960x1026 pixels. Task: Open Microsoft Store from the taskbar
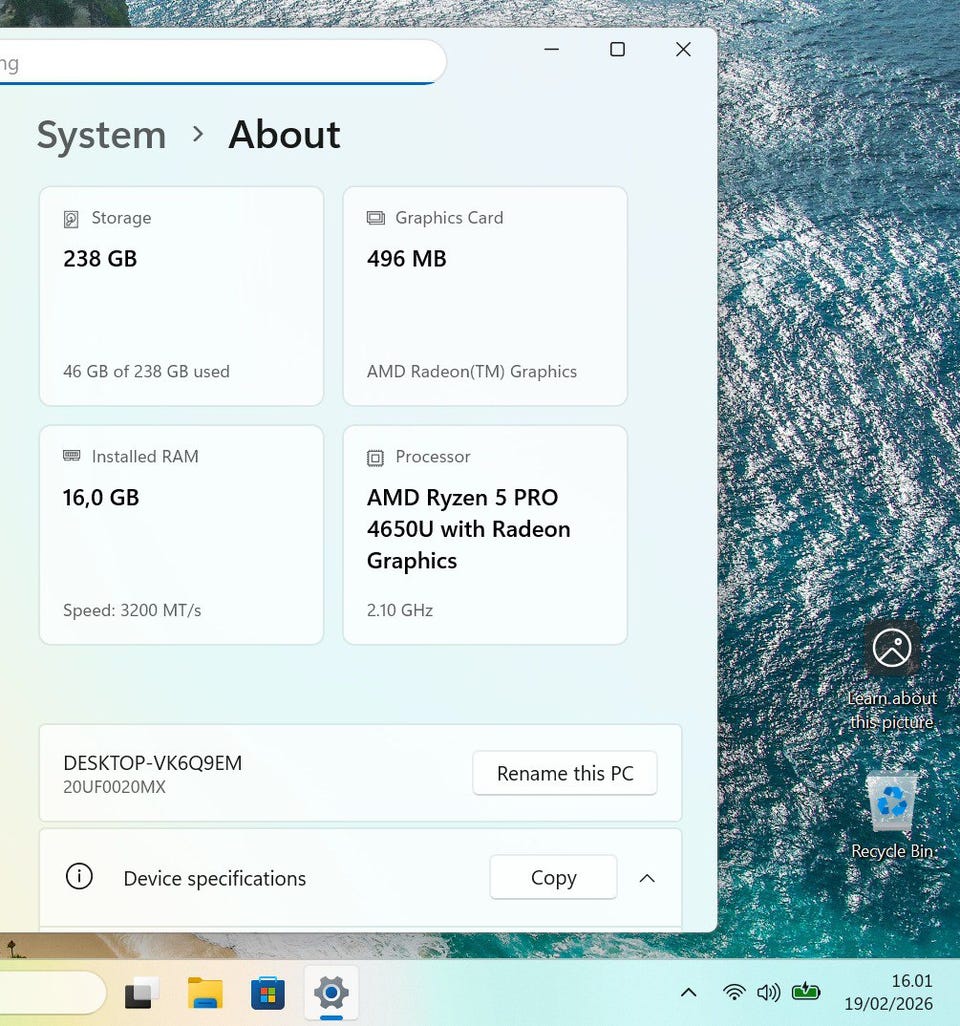pos(268,993)
